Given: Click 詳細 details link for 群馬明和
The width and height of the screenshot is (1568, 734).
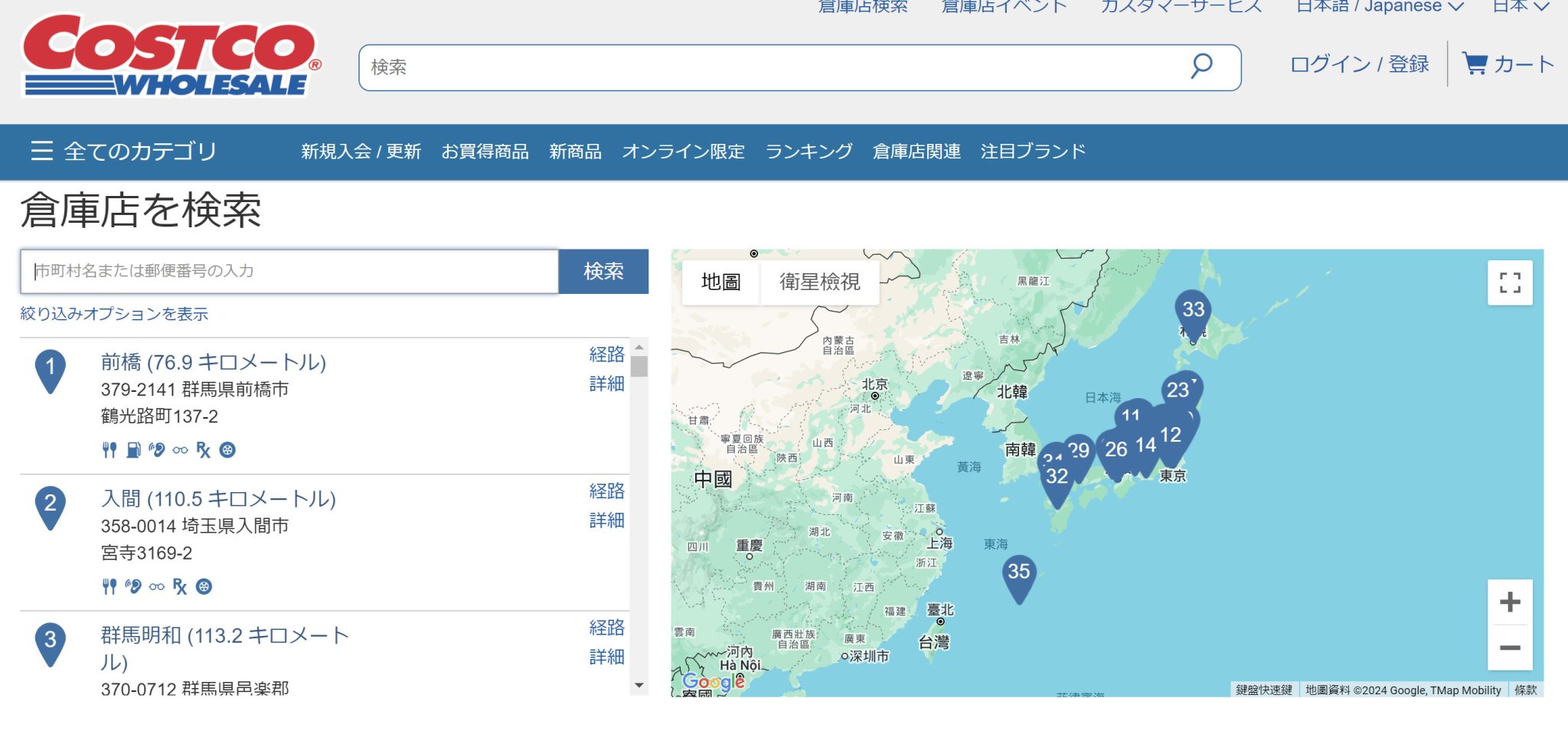Looking at the screenshot, I should 606,657.
